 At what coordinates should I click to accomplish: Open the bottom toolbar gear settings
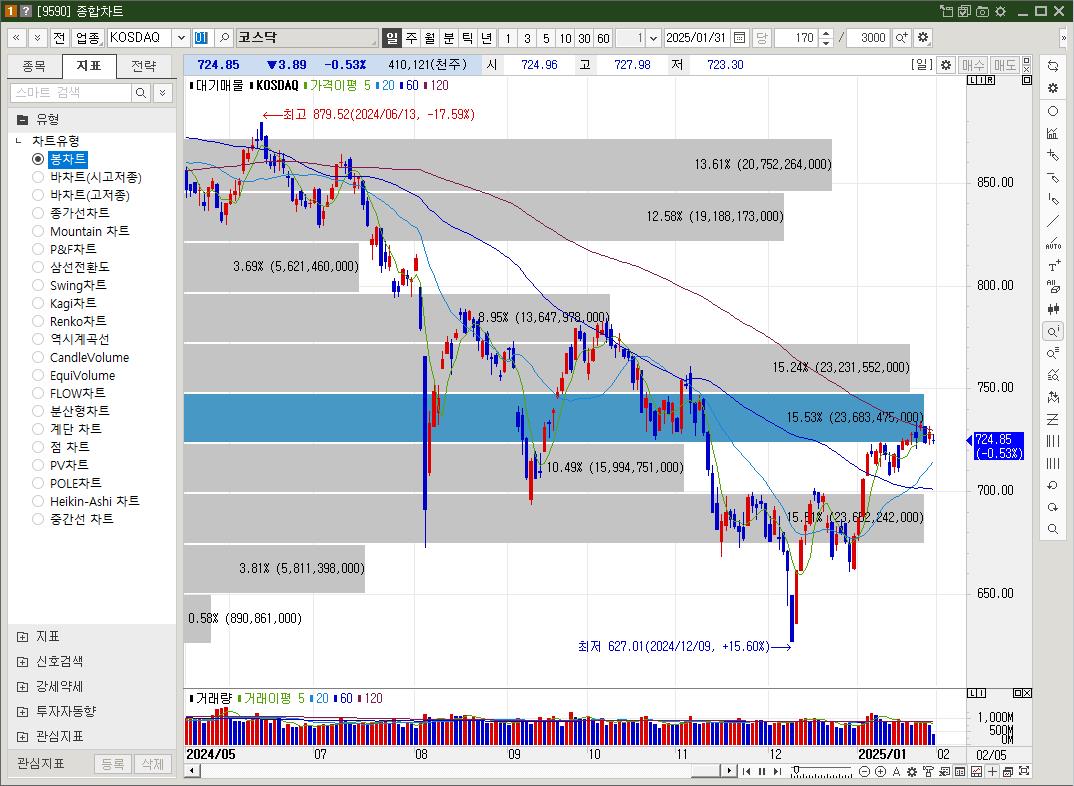point(912,772)
